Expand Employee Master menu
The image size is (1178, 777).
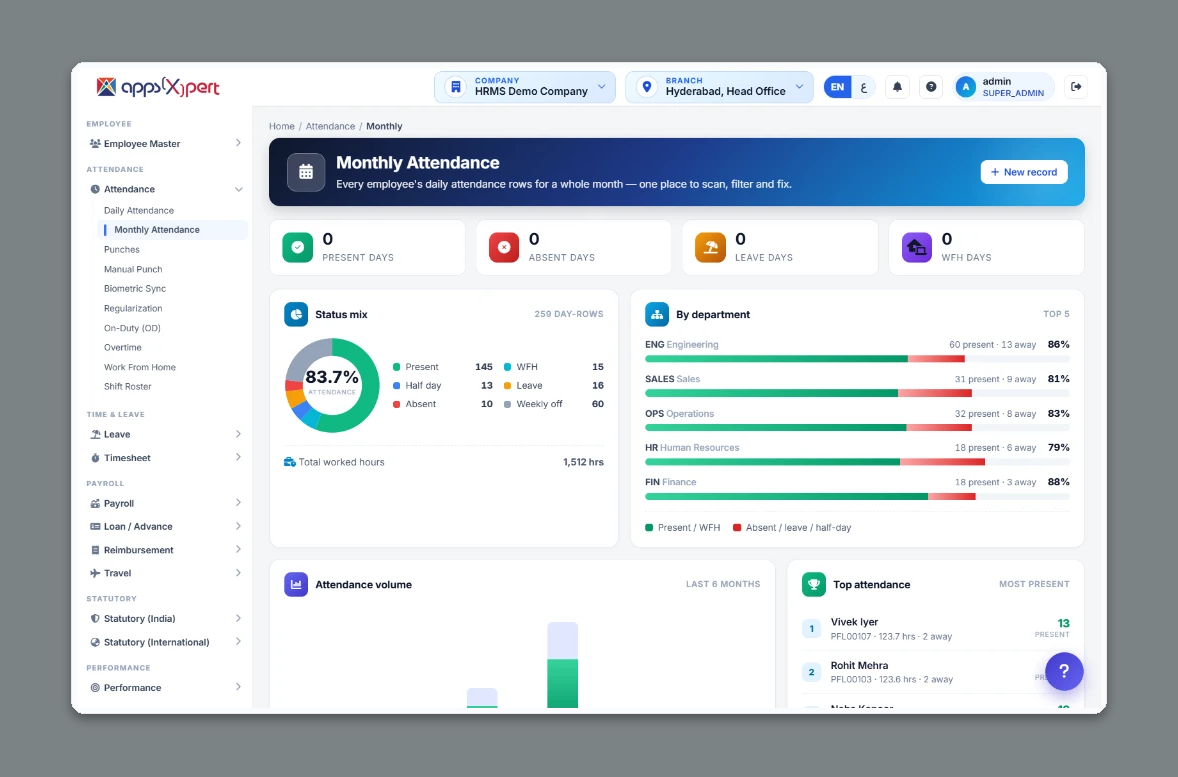[x=165, y=144]
